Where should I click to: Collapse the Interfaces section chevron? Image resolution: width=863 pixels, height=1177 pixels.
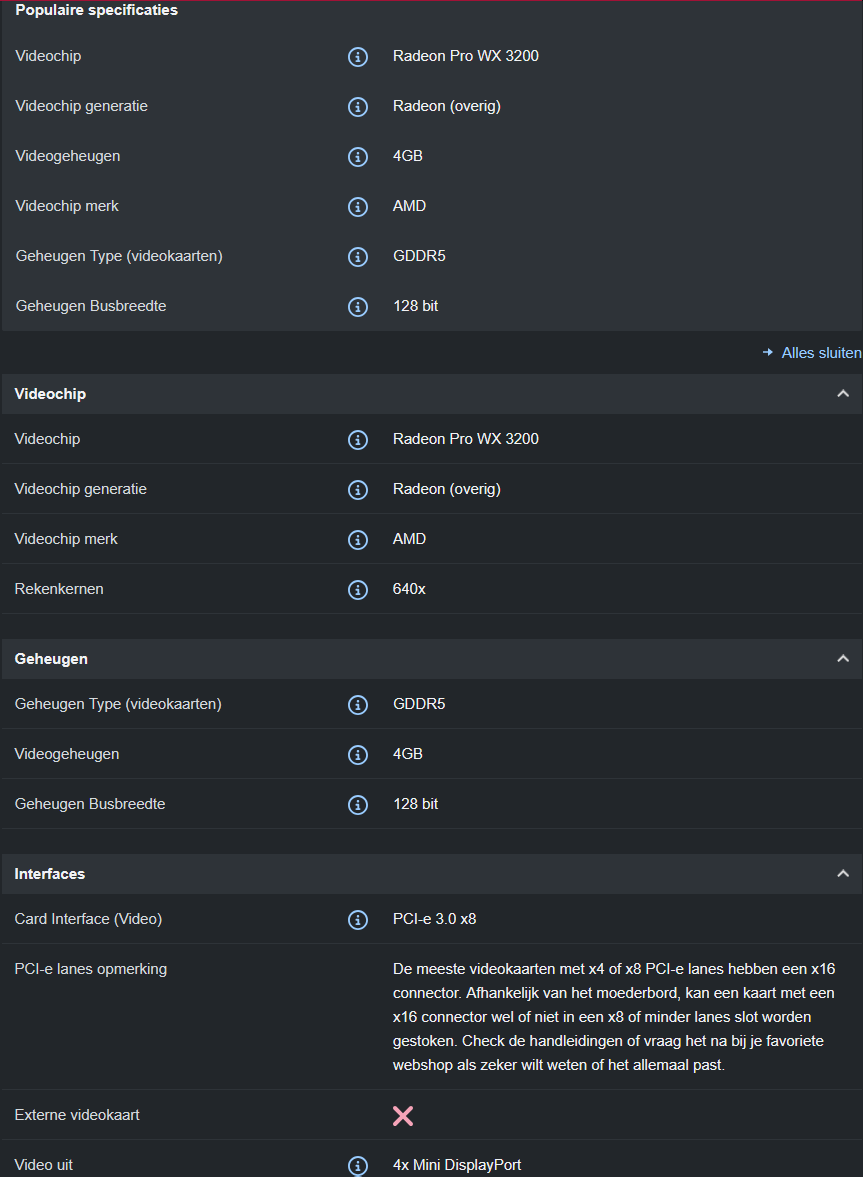(x=842, y=874)
